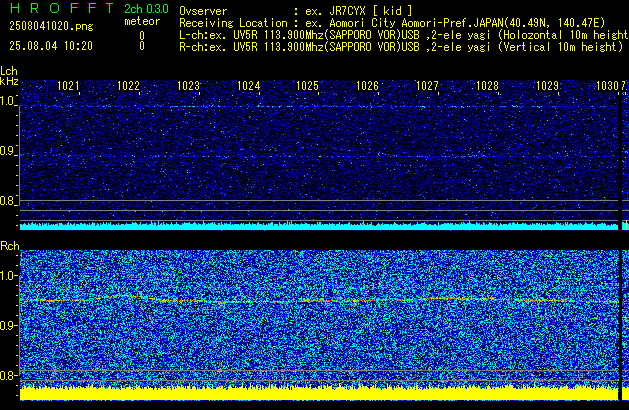Click the Lch 0.9 kHz axis label

(8, 151)
